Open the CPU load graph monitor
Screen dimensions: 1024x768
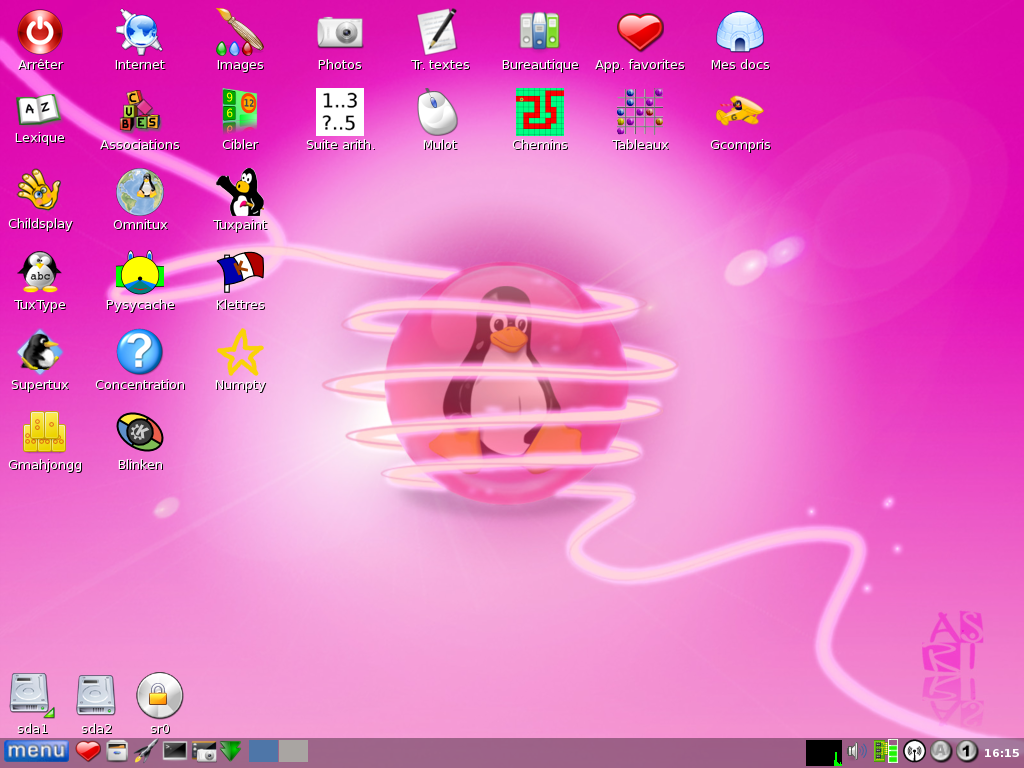pyautogui.click(x=824, y=752)
